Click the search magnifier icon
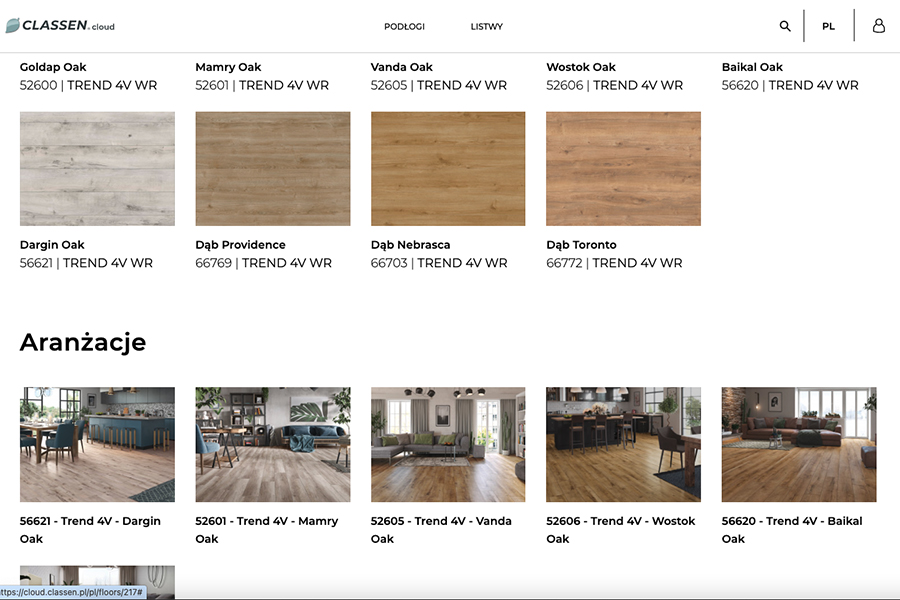 (785, 26)
